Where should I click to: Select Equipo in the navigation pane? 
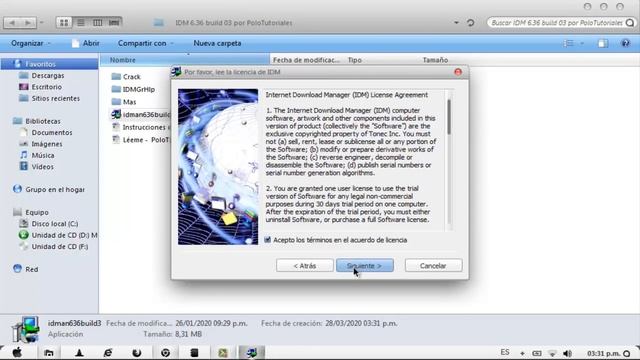(31, 212)
